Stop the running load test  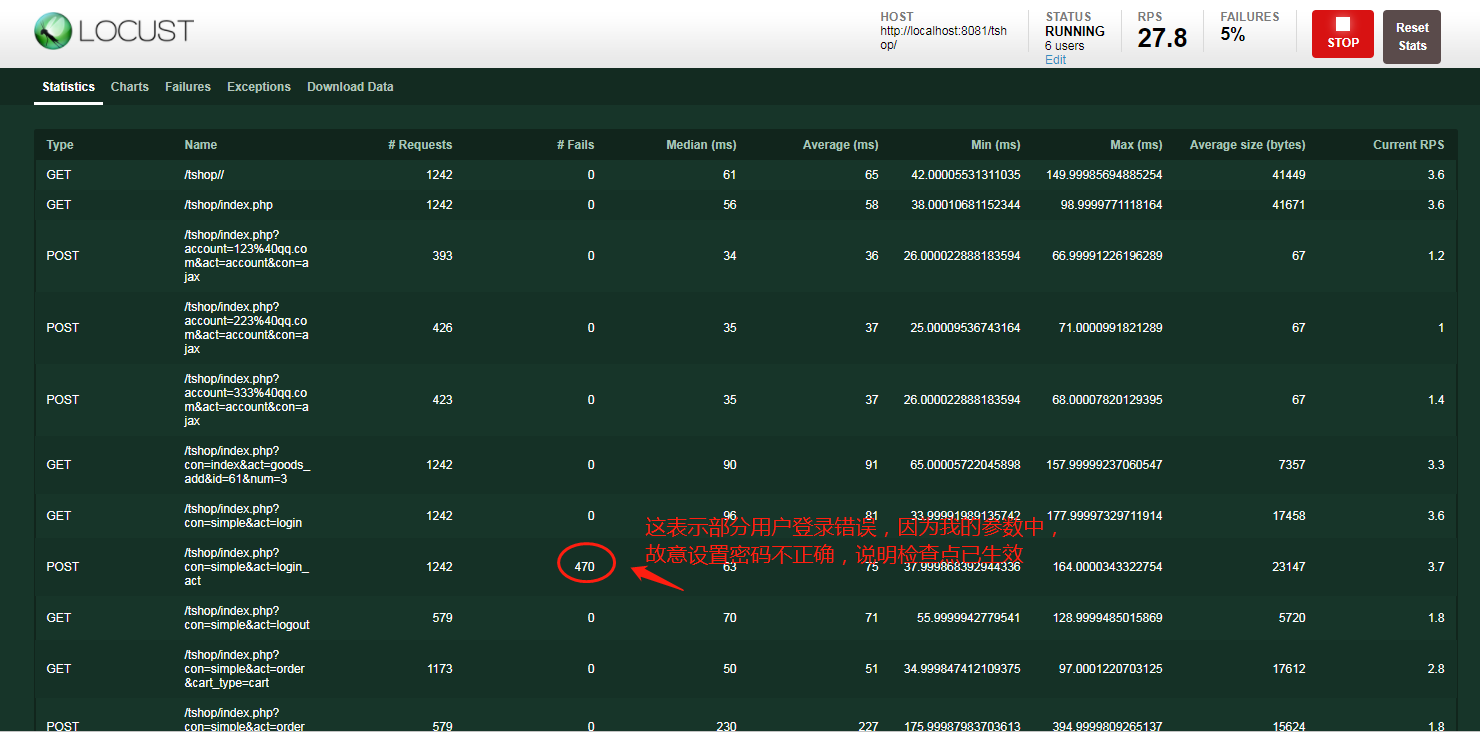click(1342, 33)
